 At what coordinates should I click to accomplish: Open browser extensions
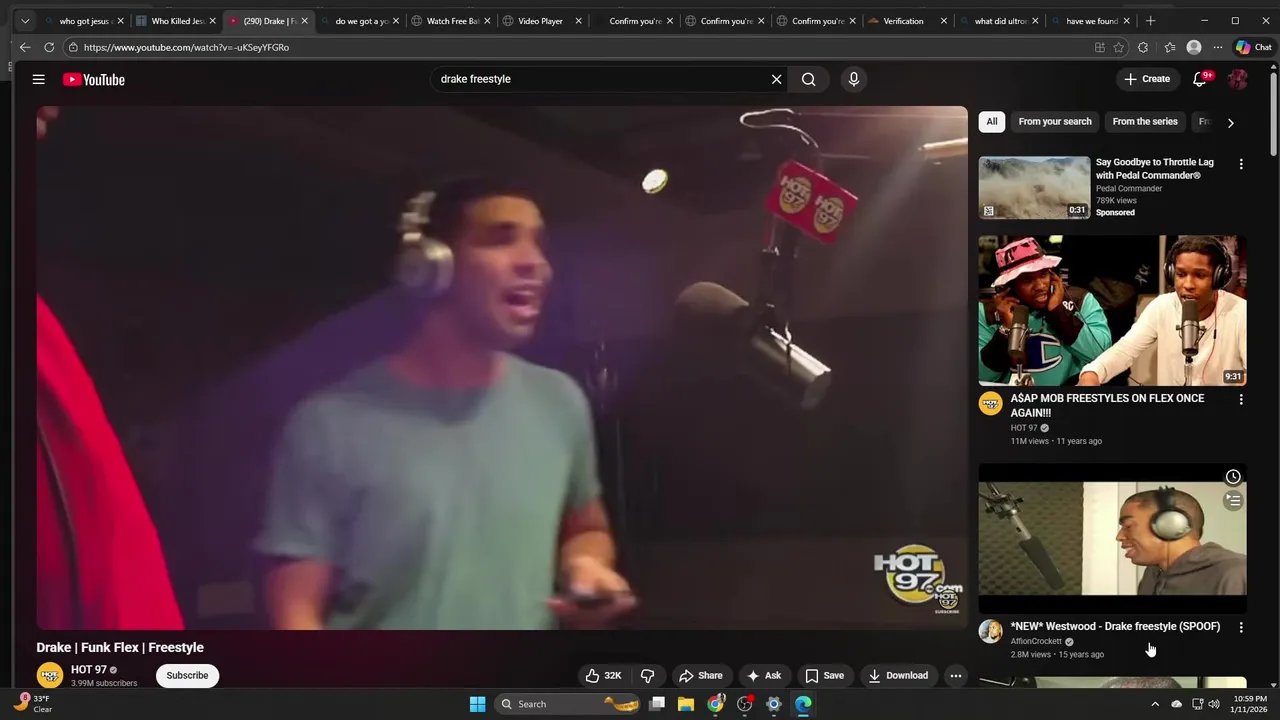pos(1143,47)
